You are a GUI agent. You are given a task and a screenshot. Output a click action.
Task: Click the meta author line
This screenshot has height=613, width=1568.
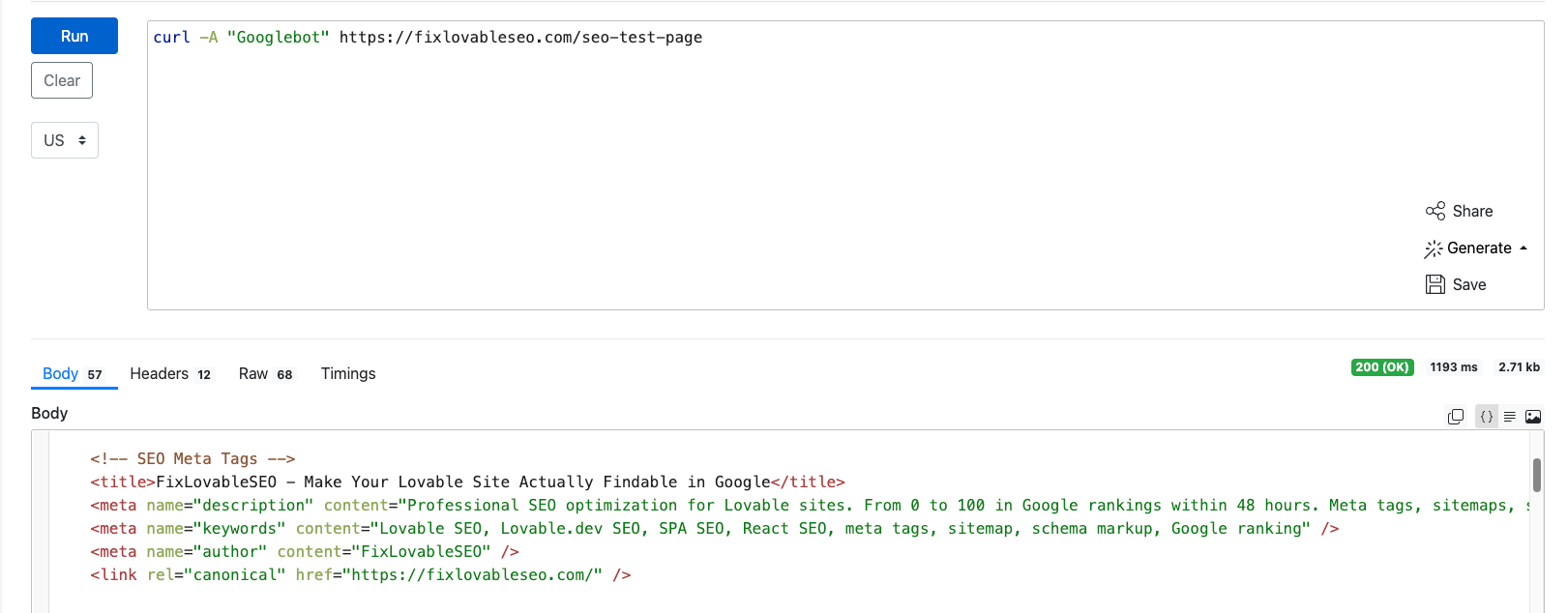(305, 551)
